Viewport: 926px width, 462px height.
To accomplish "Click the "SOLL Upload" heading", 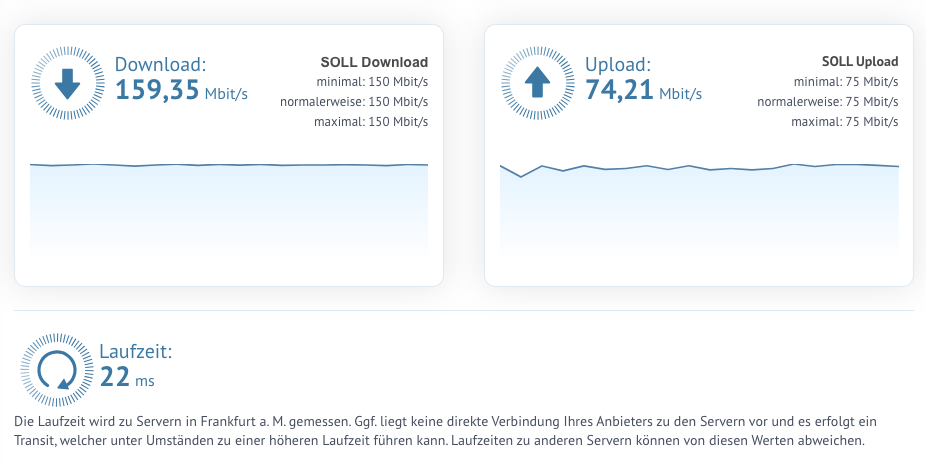I will click(860, 62).
